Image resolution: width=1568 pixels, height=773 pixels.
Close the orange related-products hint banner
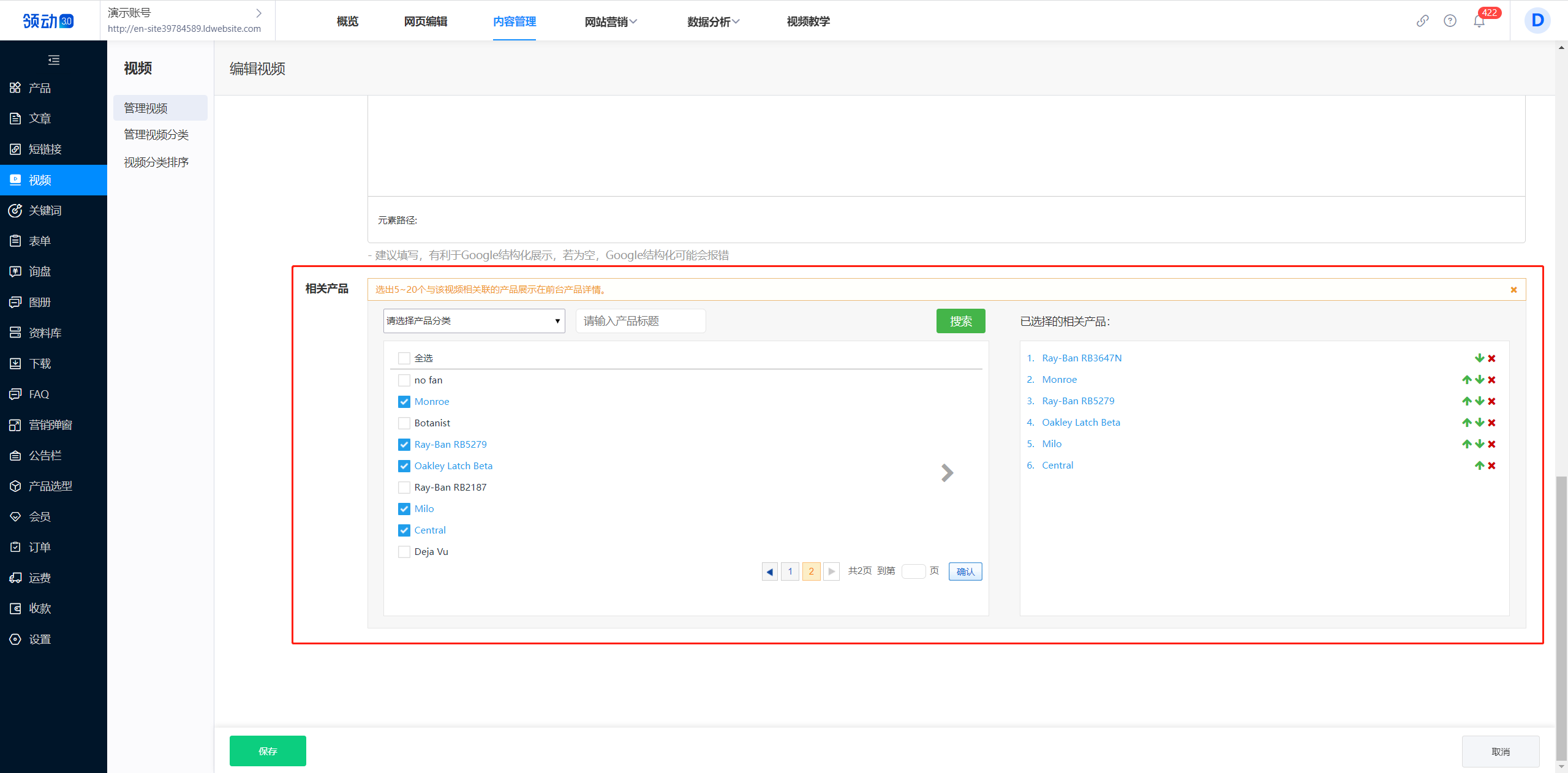1513,290
